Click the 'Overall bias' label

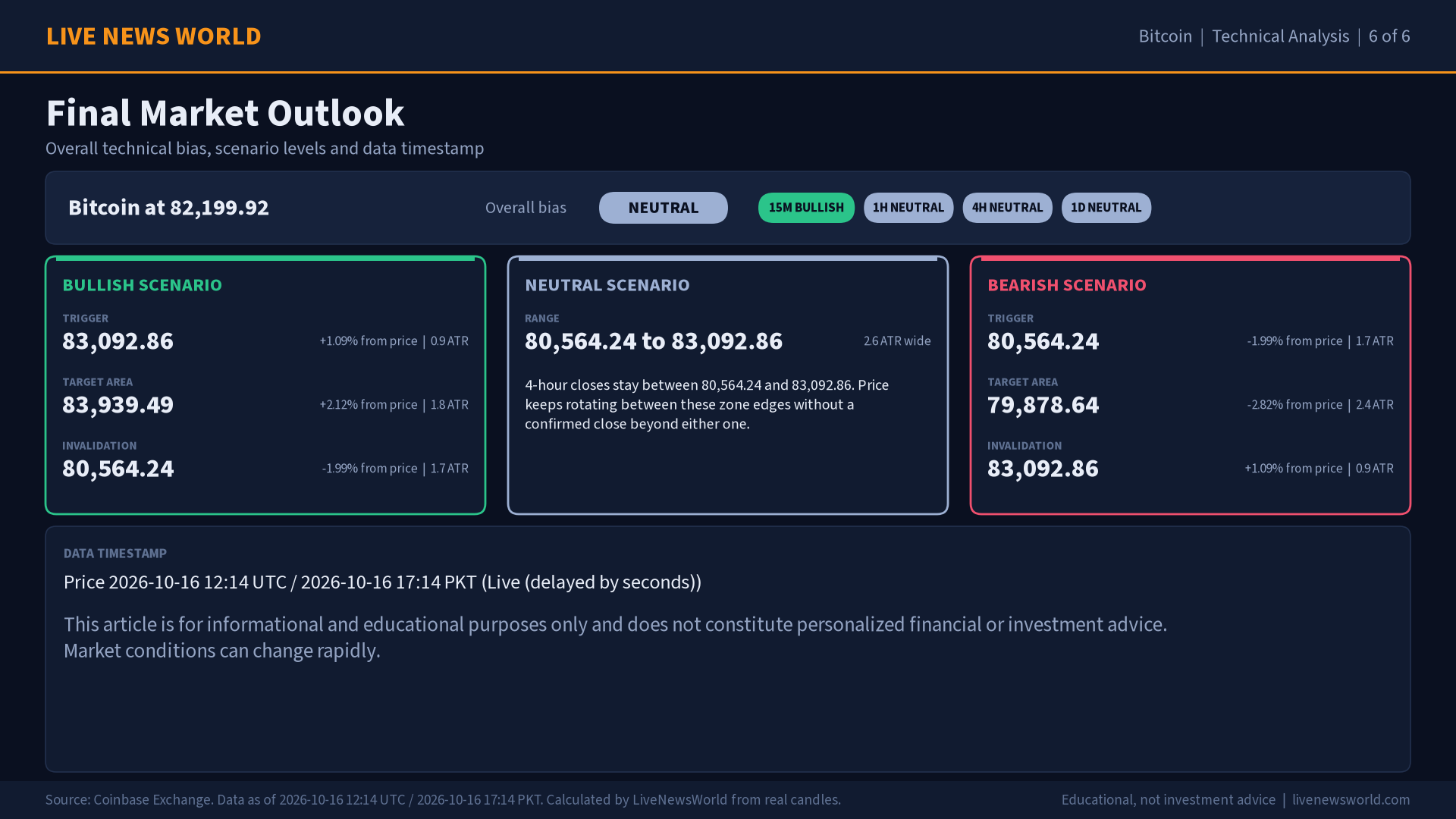(526, 208)
